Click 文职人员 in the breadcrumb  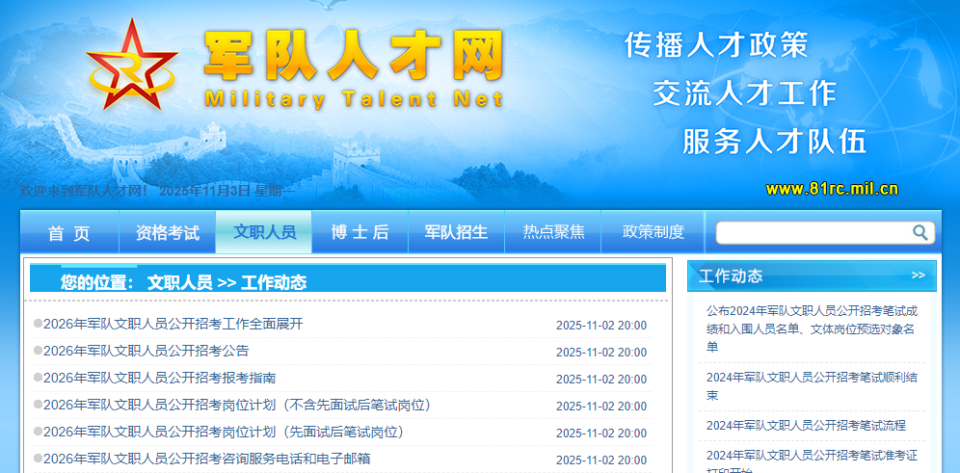tap(180, 282)
